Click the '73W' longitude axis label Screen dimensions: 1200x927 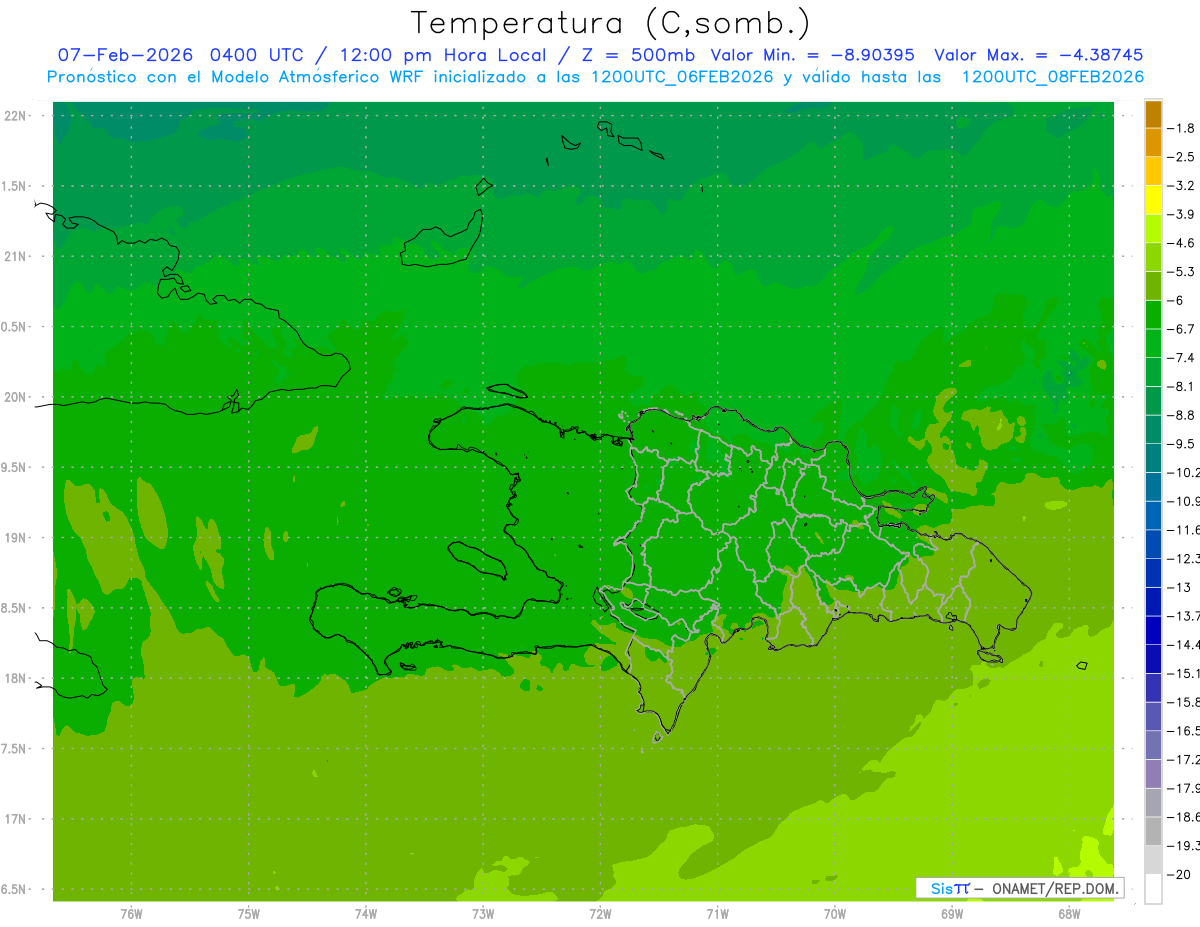tap(483, 914)
